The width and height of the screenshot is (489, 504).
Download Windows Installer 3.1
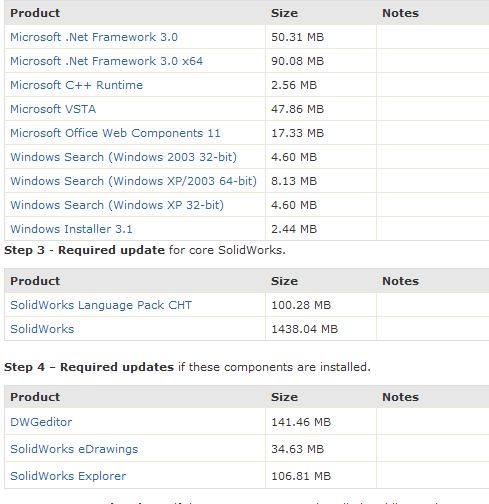tap(71, 229)
